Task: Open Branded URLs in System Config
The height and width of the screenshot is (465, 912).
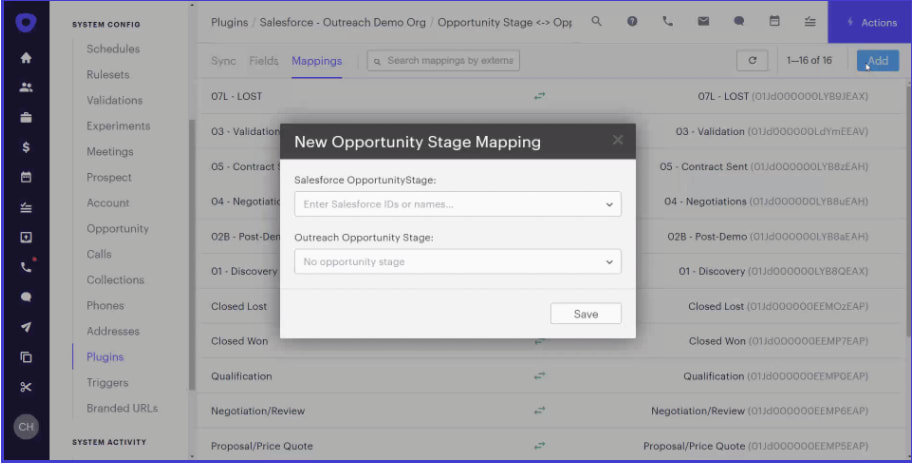Action: [x=122, y=408]
